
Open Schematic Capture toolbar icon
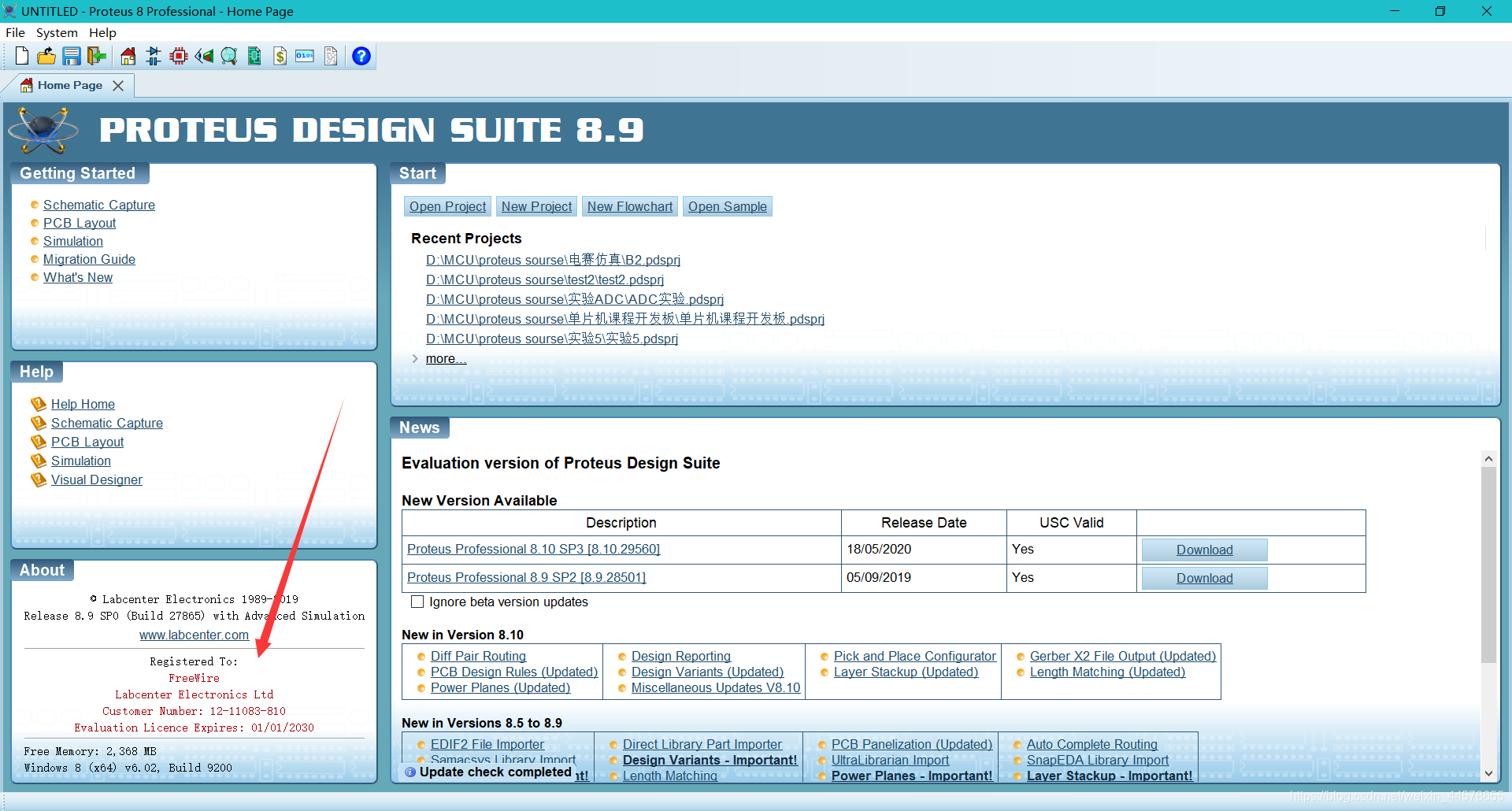[x=154, y=56]
